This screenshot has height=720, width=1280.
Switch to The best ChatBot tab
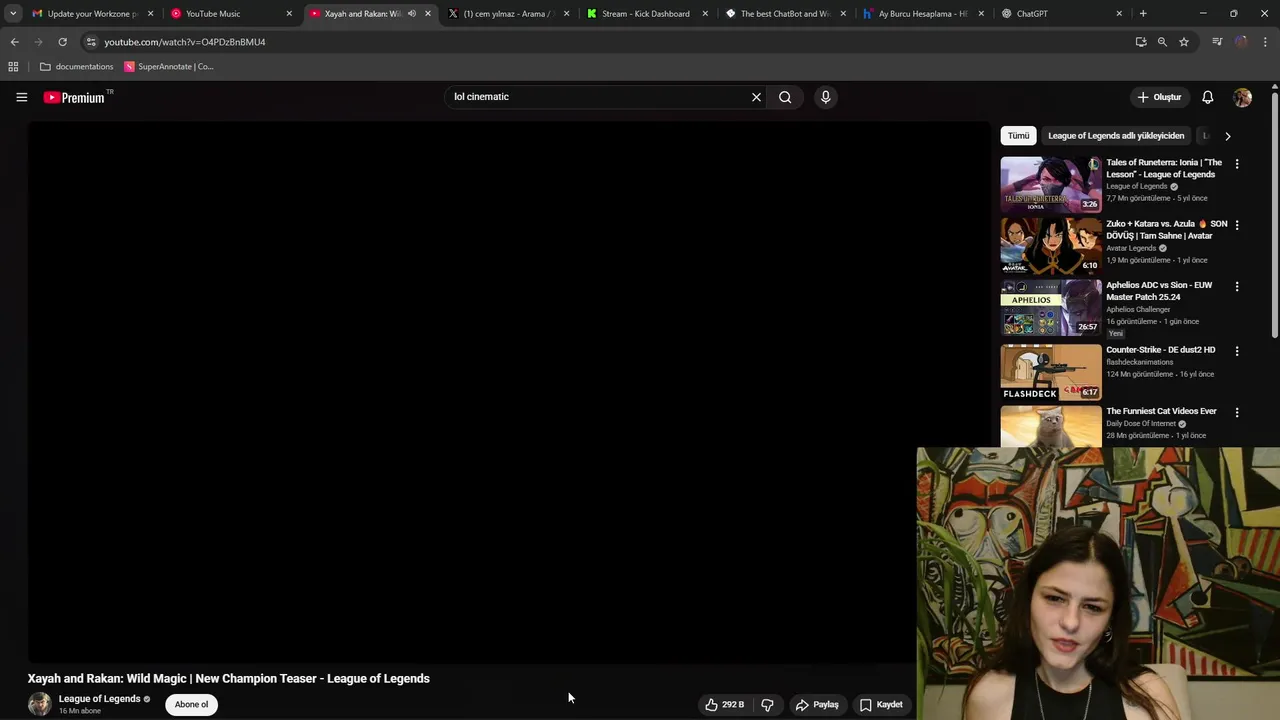coord(784,14)
